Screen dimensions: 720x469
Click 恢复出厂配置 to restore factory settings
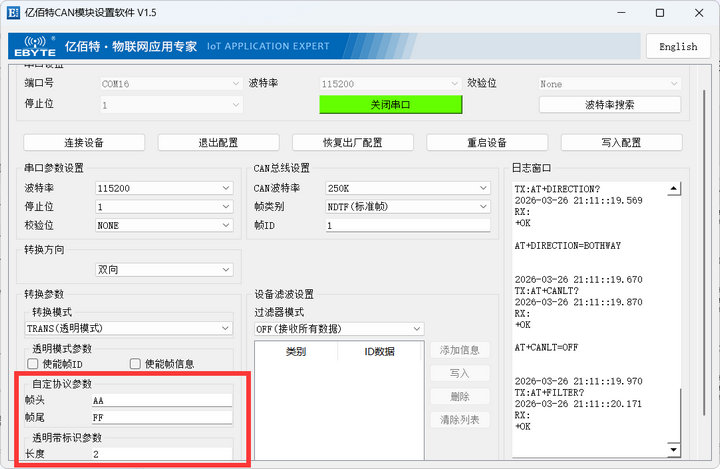point(353,142)
